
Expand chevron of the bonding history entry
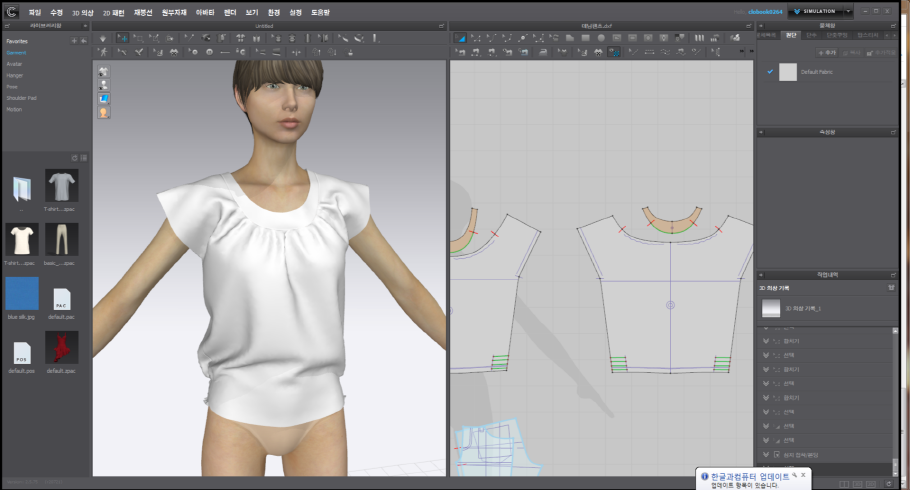pyautogui.click(x=766, y=455)
